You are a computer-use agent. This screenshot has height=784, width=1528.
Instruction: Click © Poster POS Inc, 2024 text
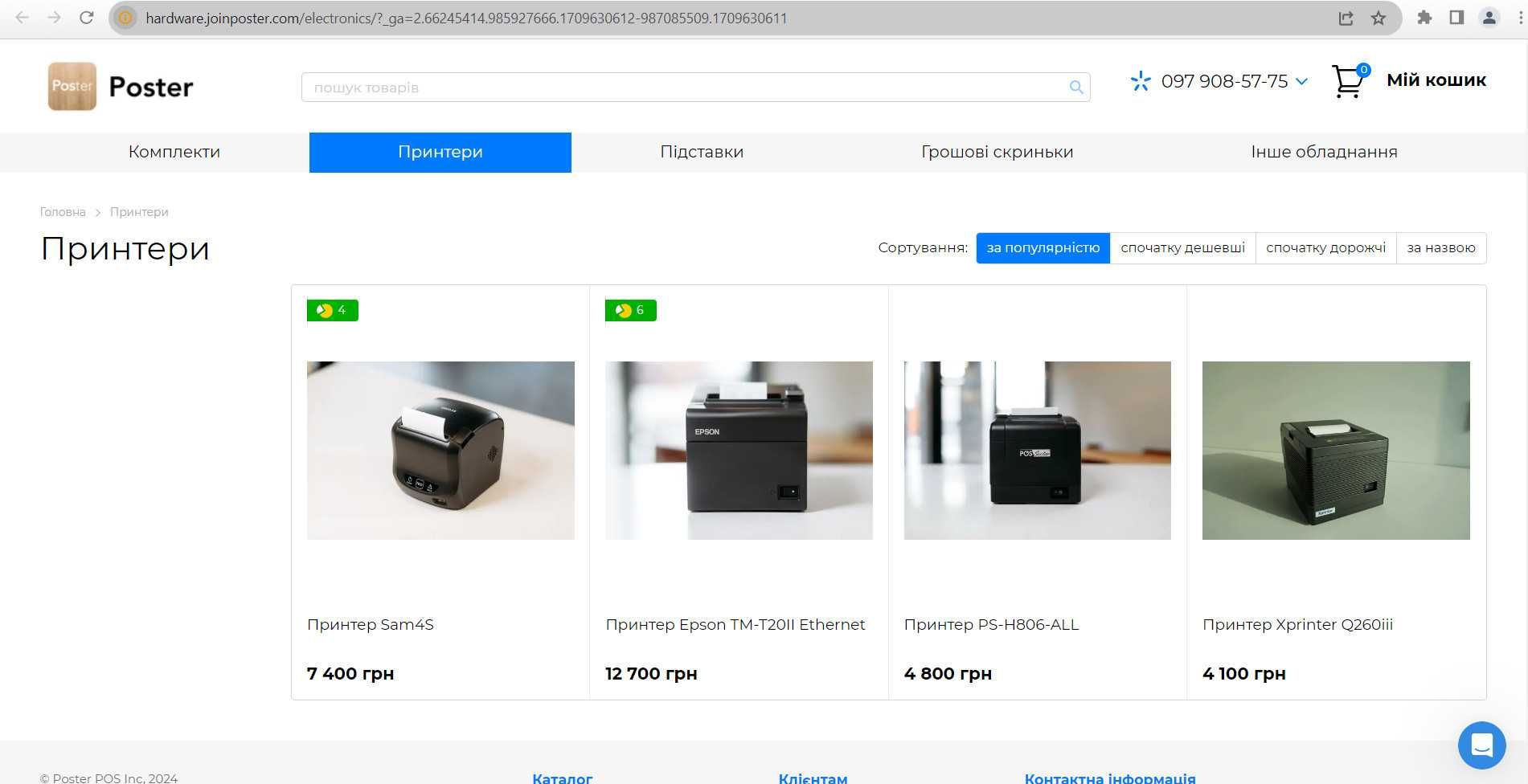109,778
